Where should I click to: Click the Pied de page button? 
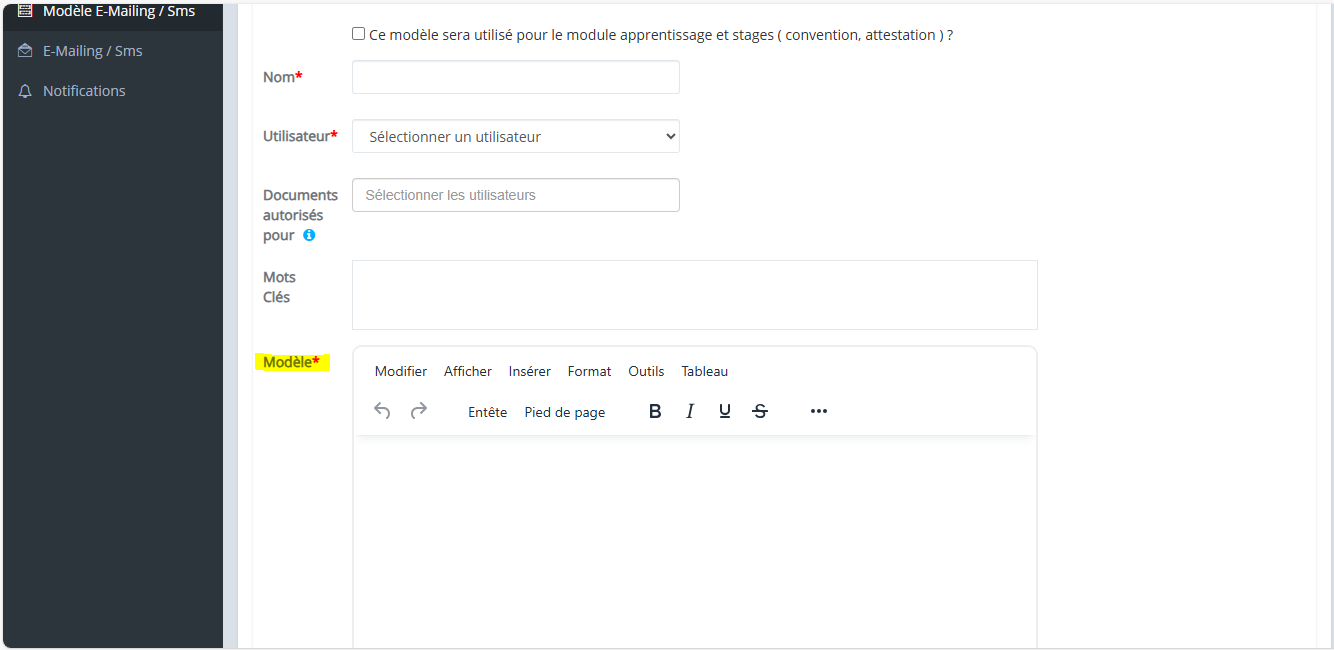565,412
